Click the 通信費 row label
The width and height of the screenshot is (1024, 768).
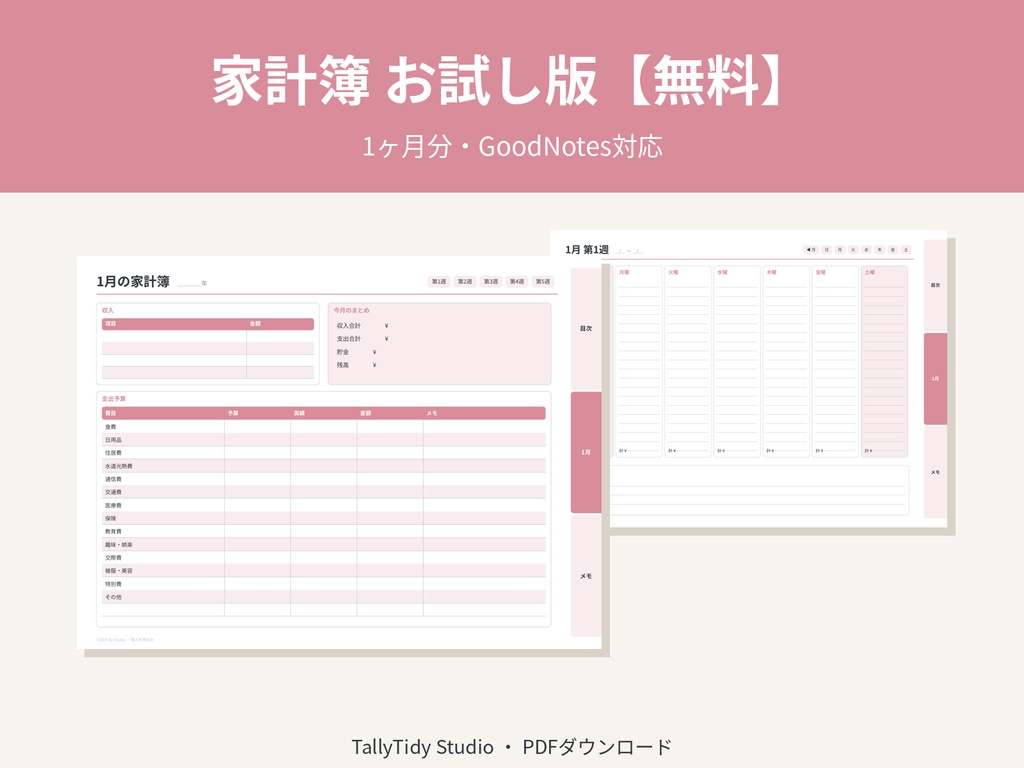coord(114,479)
